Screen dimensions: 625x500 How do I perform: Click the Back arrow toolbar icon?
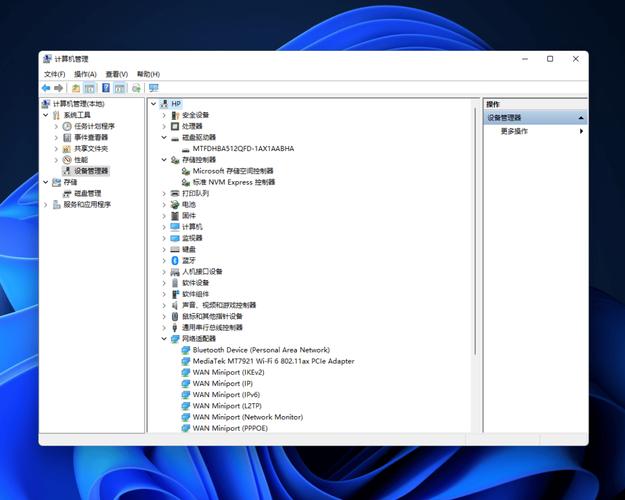click(x=46, y=88)
